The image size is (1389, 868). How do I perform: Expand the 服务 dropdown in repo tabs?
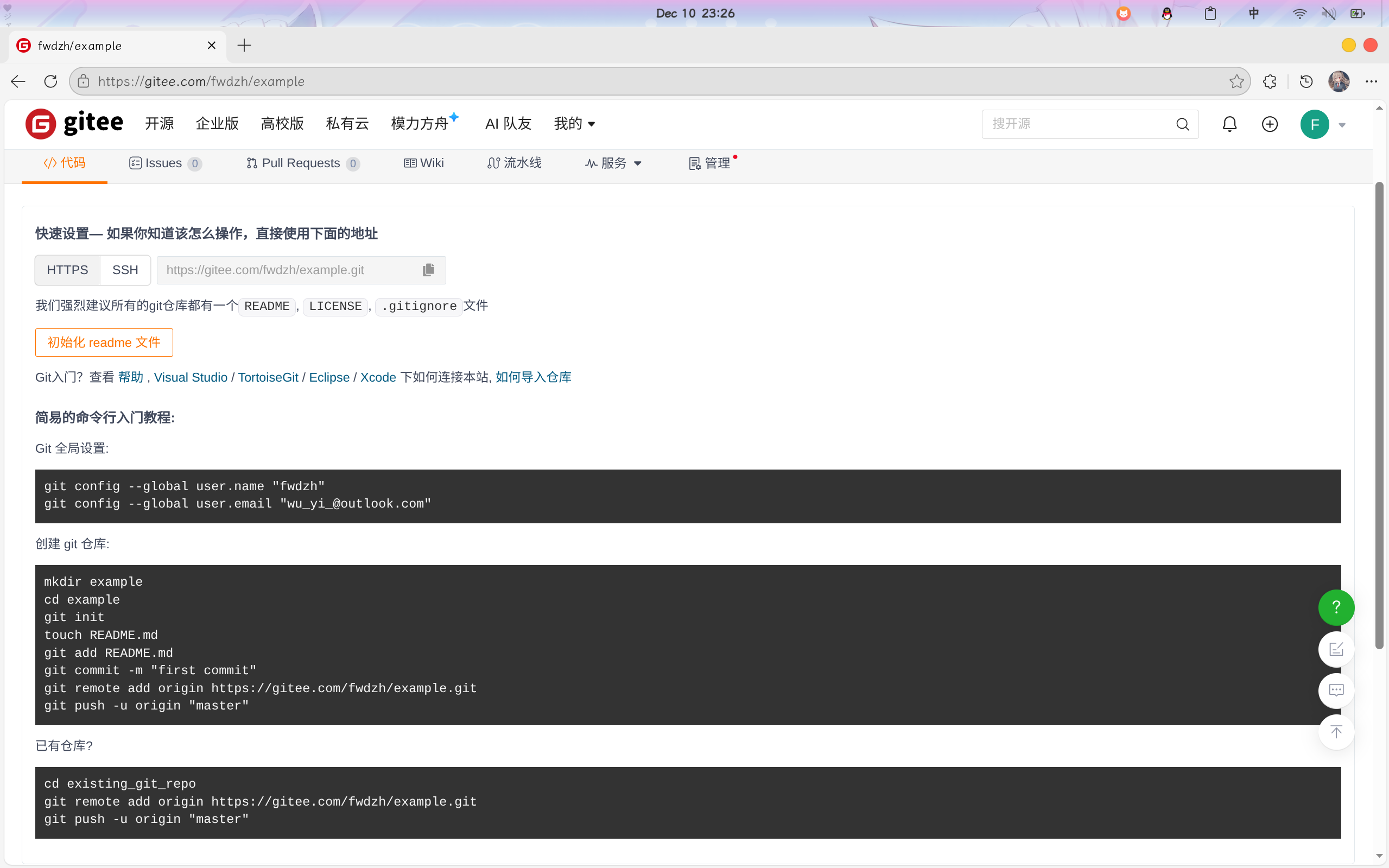point(613,163)
